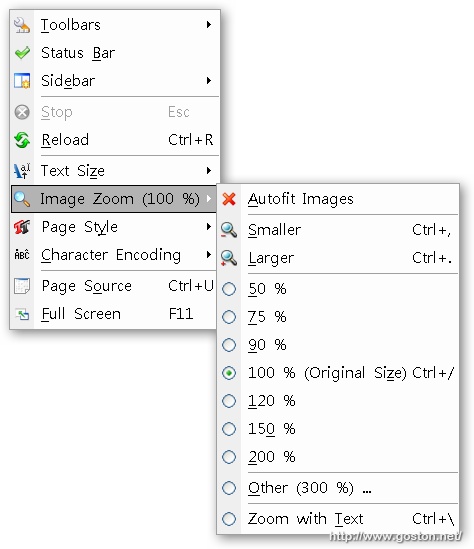Image resolution: width=474 pixels, height=549 pixels.
Task: Click the Toolbars wrench icon
Action: 22,25
